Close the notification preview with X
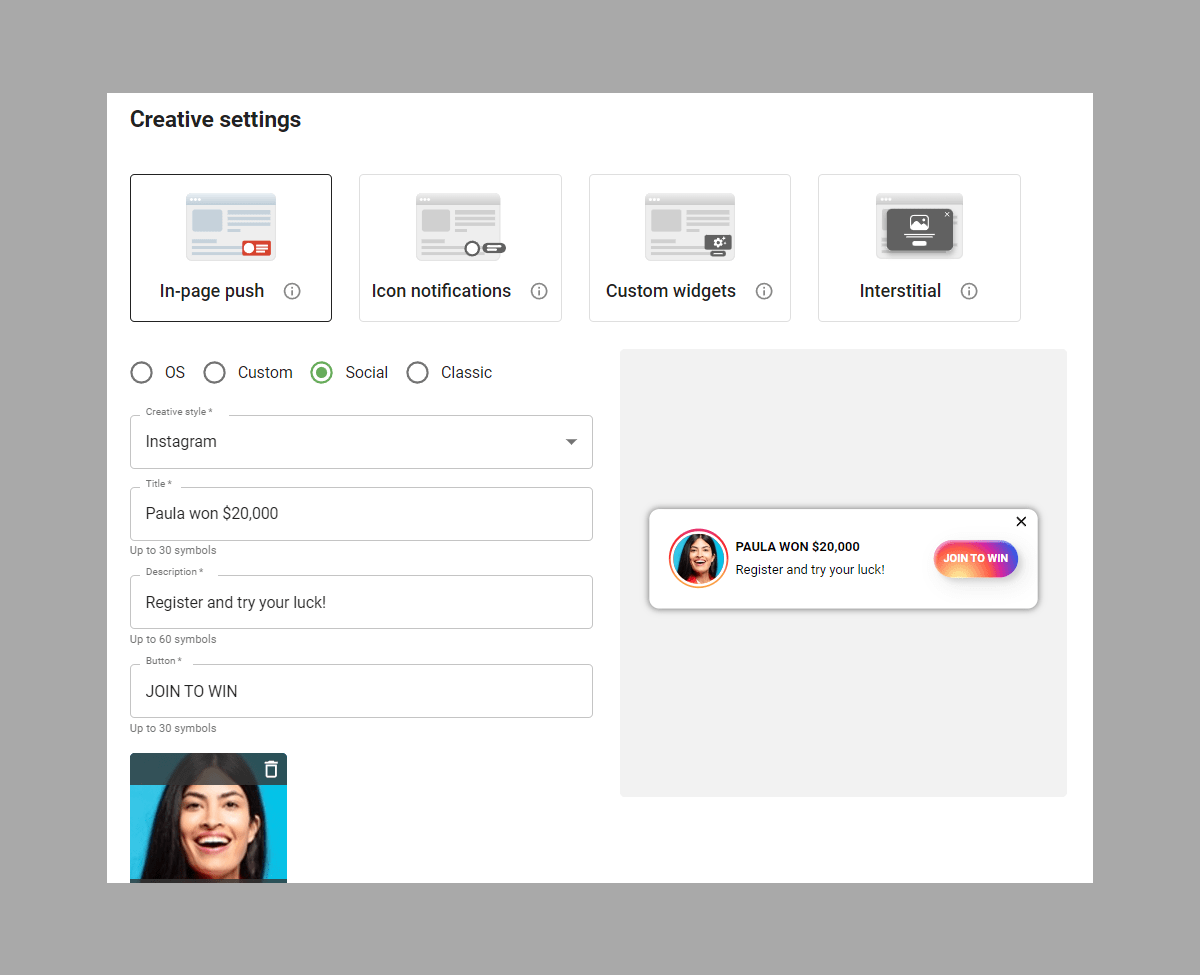 coord(1021,521)
